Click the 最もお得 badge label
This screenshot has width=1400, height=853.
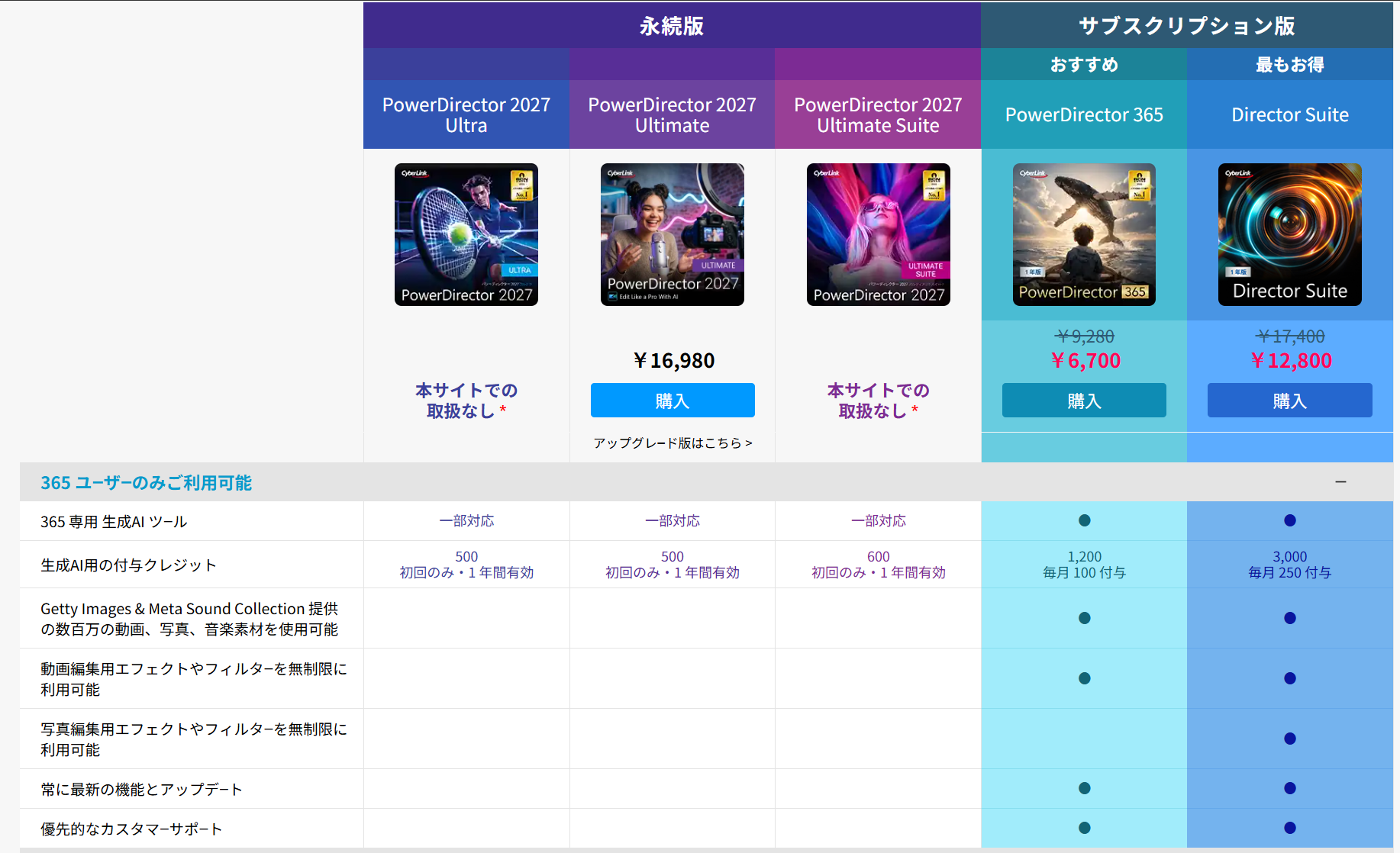point(1290,65)
